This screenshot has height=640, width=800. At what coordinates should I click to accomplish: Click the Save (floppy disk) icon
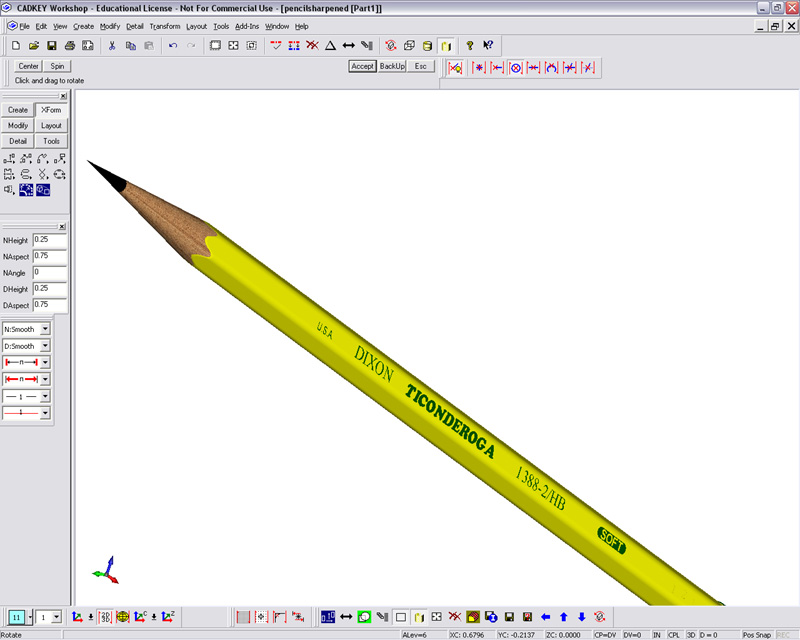(x=51, y=45)
